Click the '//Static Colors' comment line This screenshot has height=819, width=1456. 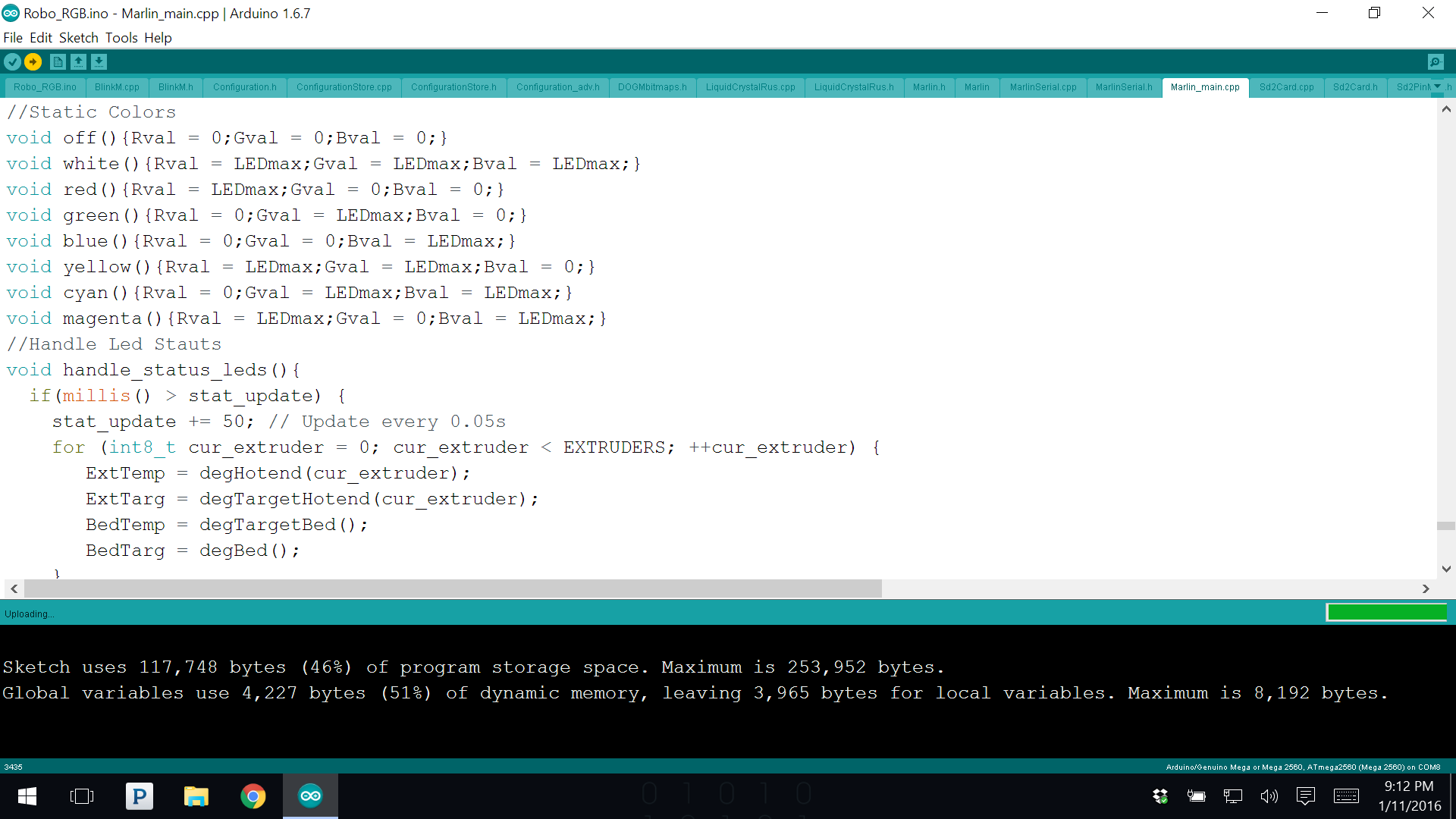click(91, 112)
